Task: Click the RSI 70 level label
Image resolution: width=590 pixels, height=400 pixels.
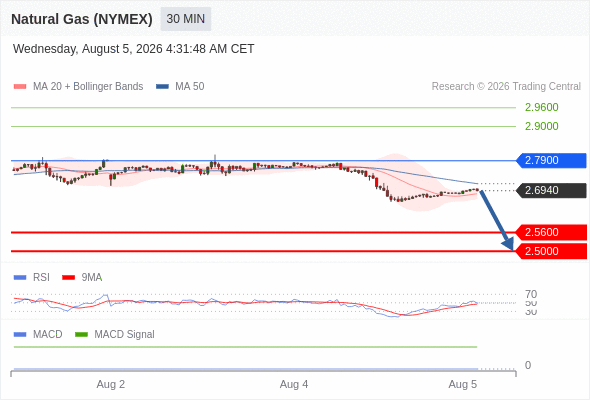Action: click(531, 294)
